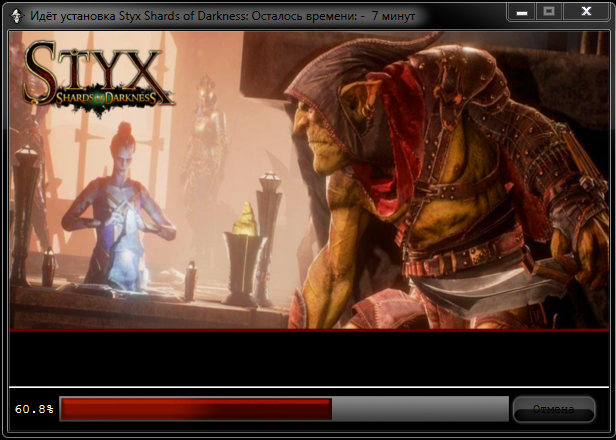Maximize the installer window
This screenshot has width=616, height=440.
[549, 12]
